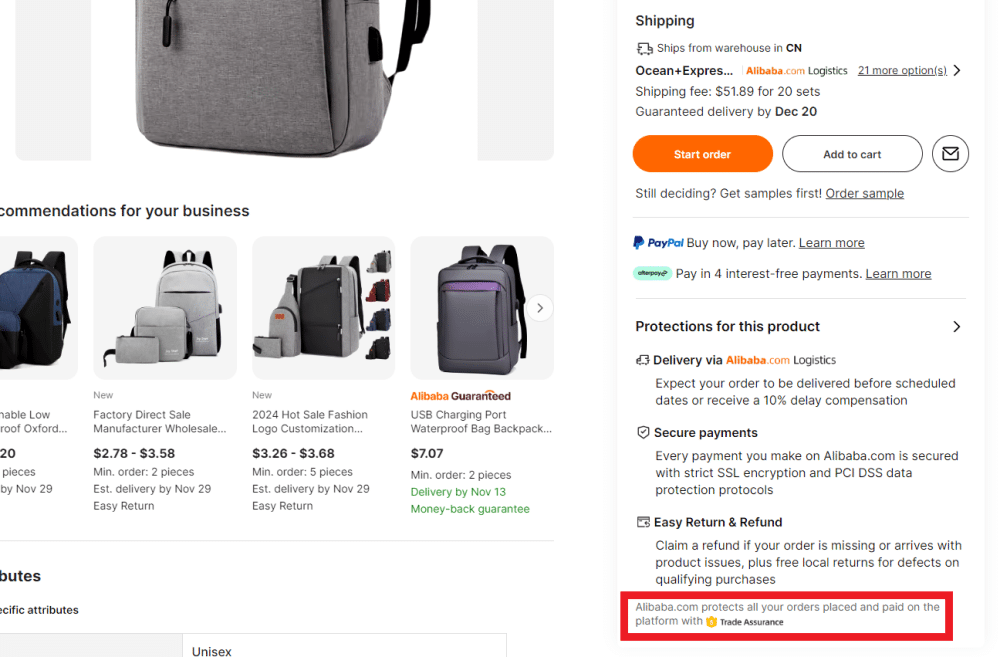
Task: Click the Start order button
Action: pyautogui.click(x=702, y=153)
